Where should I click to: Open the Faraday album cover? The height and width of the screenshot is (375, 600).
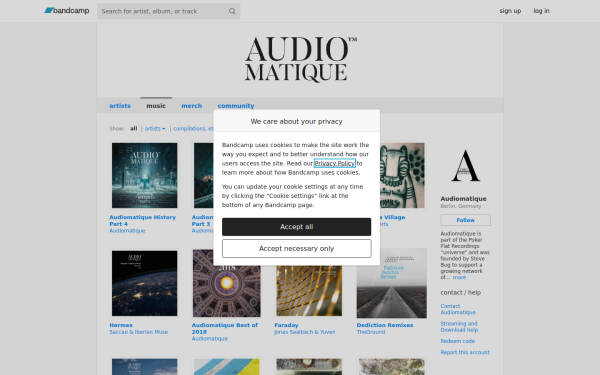click(x=309, y=291)
